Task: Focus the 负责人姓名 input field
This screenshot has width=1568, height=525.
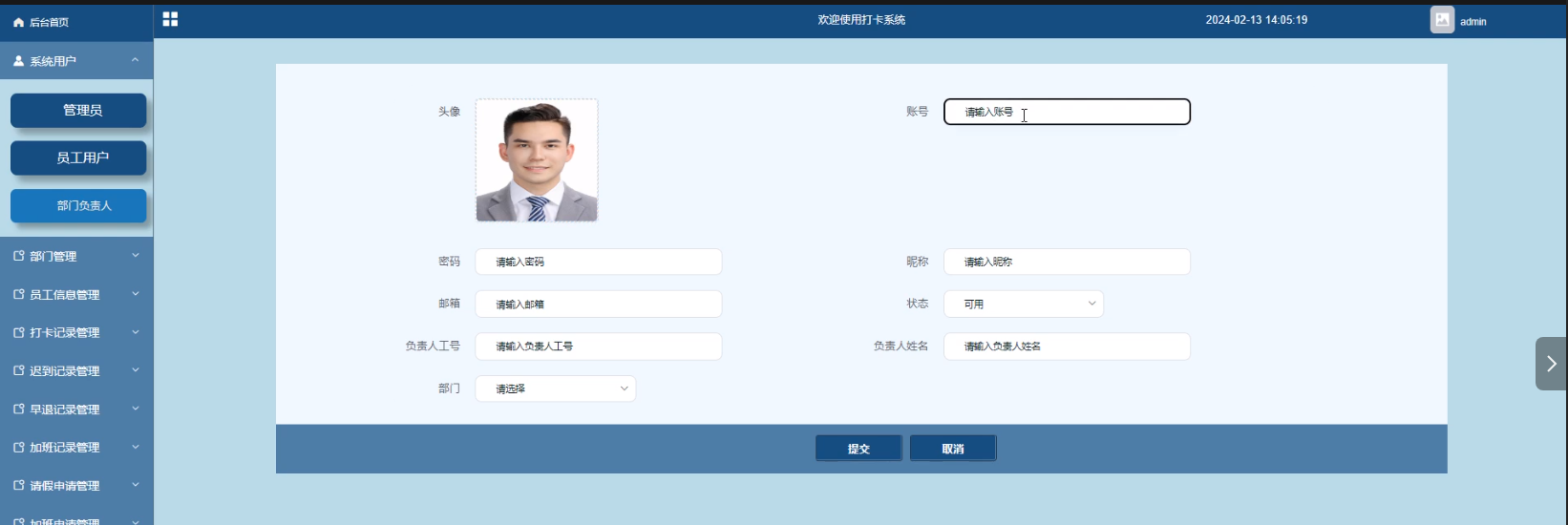Action: click(1067, 346)
